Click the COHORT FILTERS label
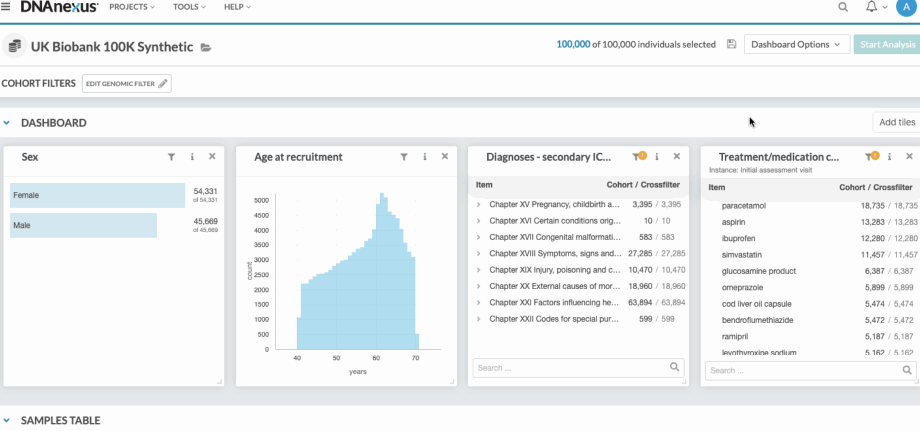The height and width of the screenshot is (431, 920). [39, 84]
